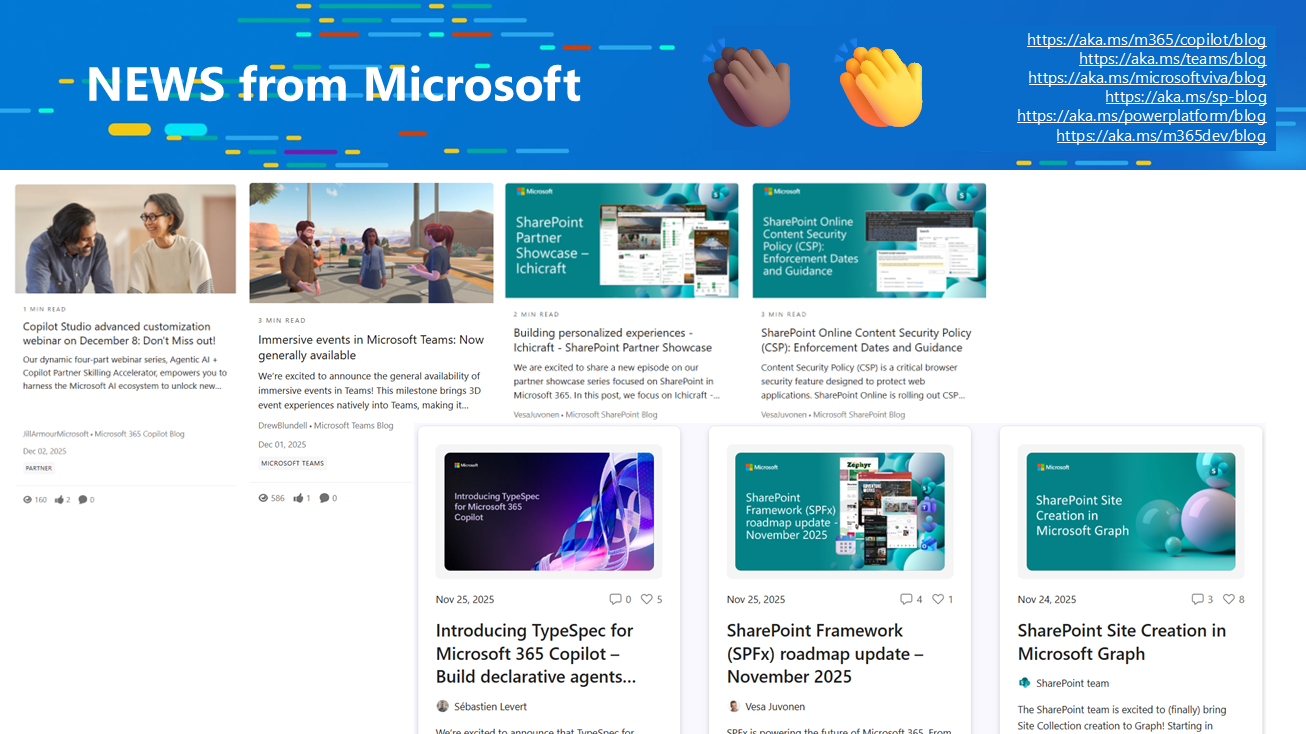This screenshot has height=734, width=1306.
Task: Open comments on SPFx roadmap update card
Action: (x=906, y=599)
